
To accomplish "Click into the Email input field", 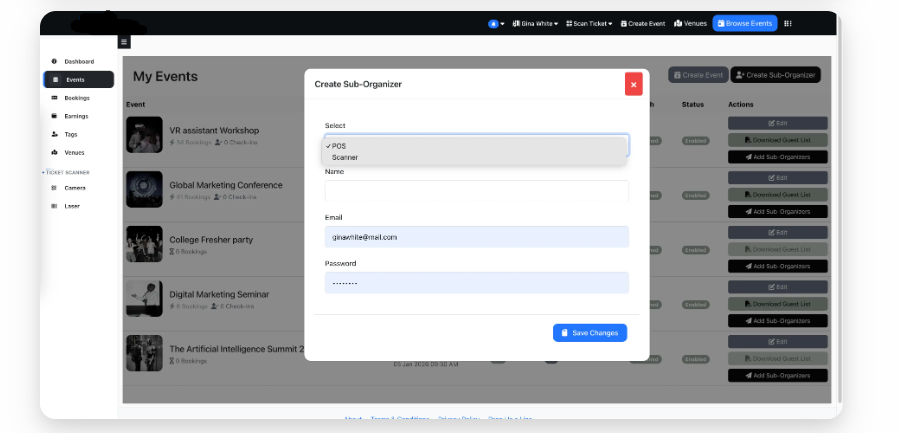I will pos(476,237).
